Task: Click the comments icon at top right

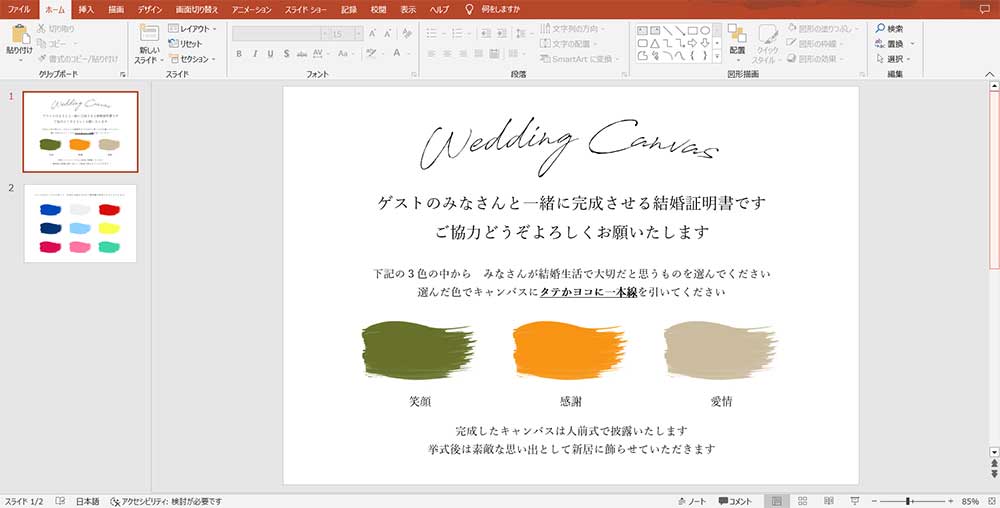Action: [984, 8]
